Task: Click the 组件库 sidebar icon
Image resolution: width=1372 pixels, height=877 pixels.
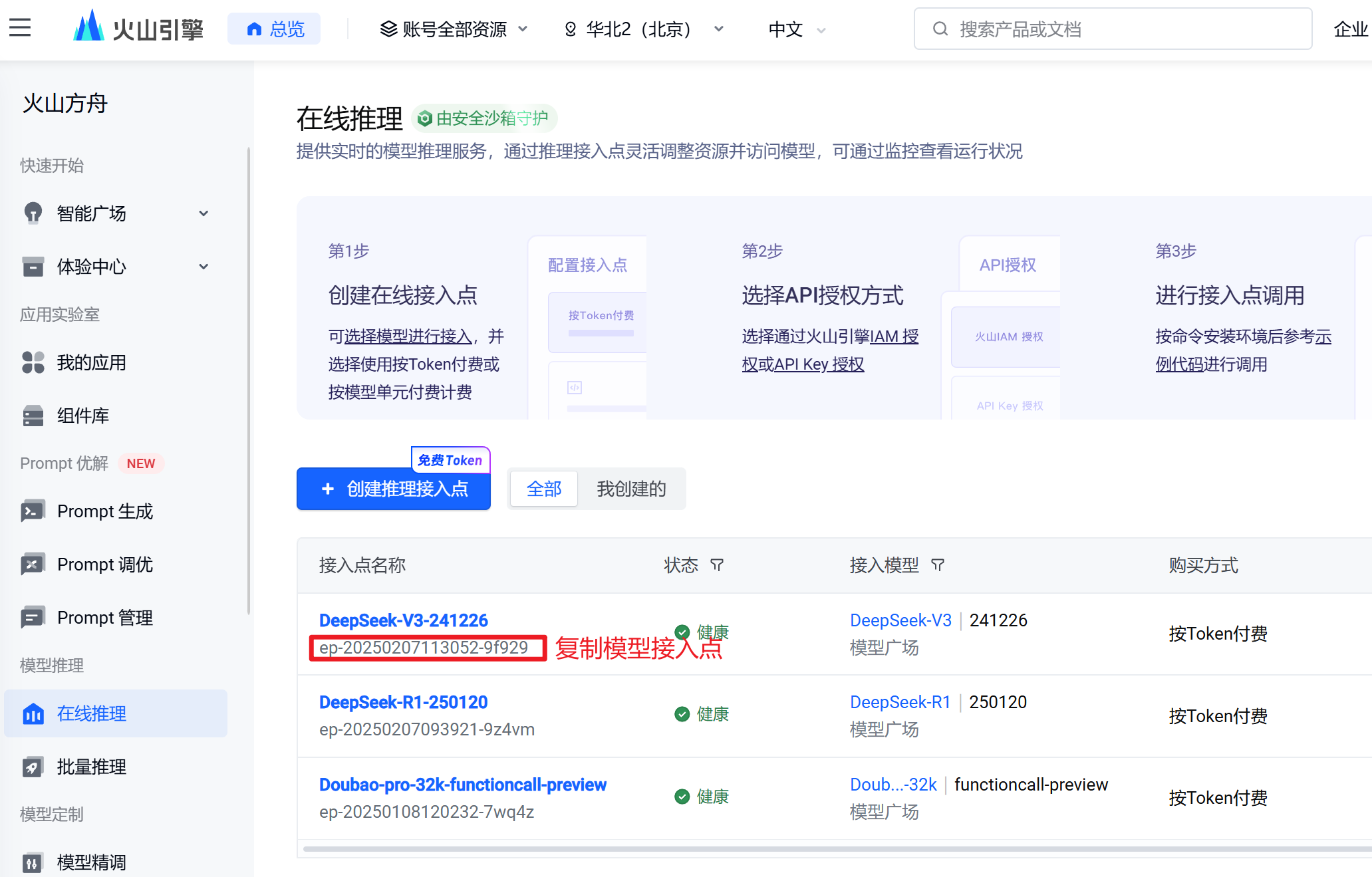Action: pyautogui.click(x=33, y=416)
